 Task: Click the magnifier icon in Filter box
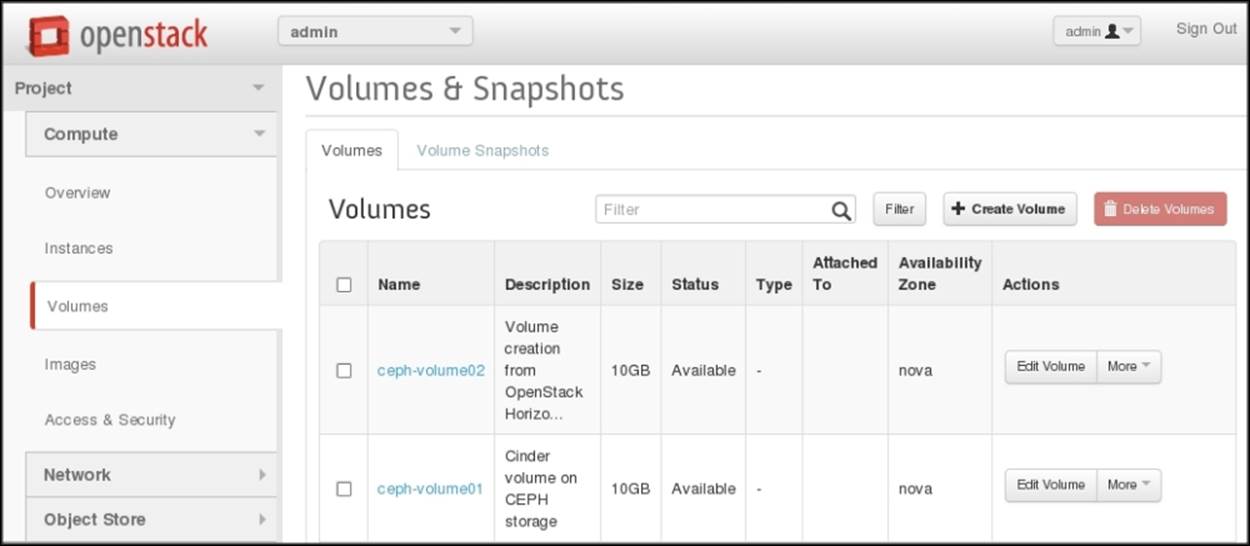click(x=841, y=210)
